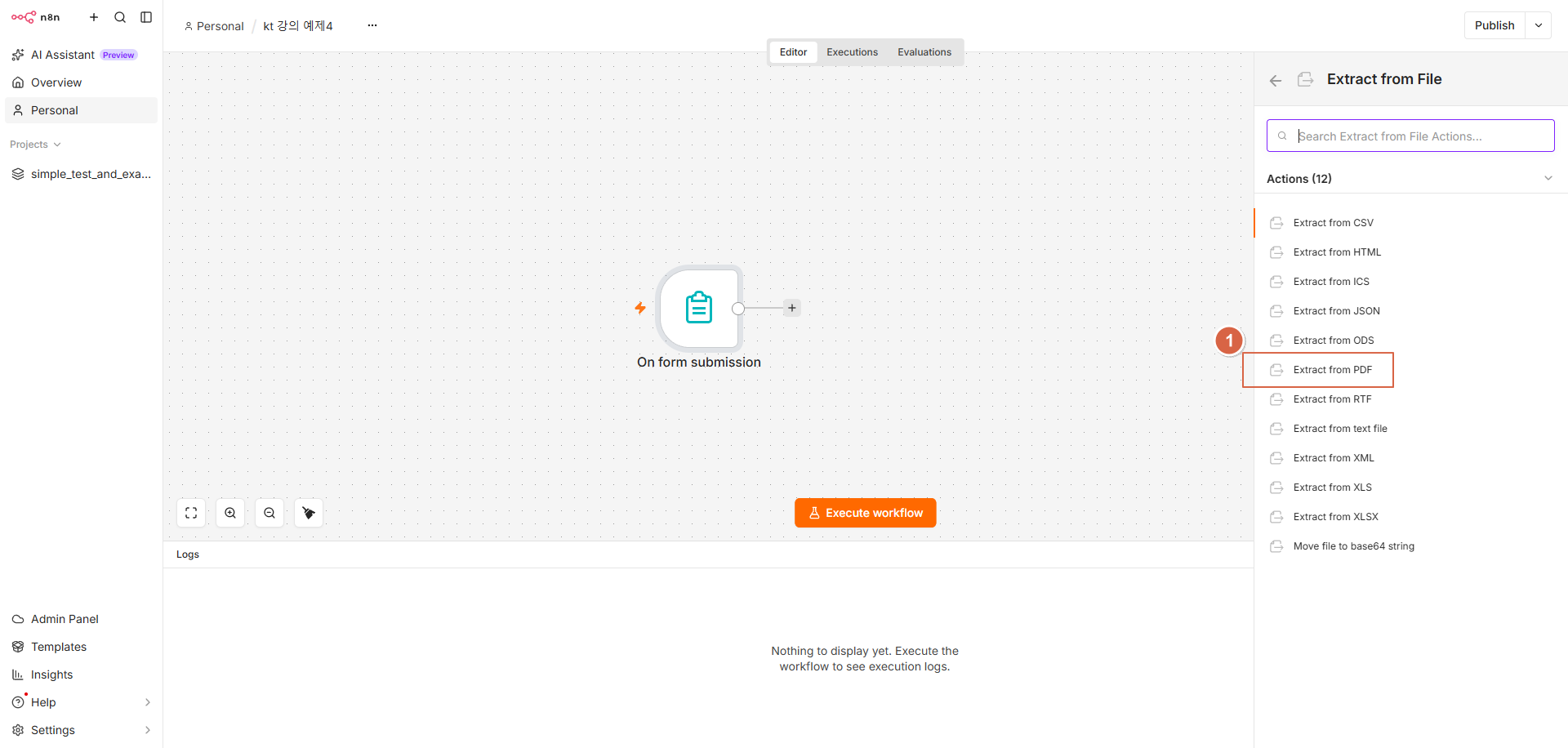Click the back arrow in Extract from File panel
The image size is (1568, 748).
point(1276,80)
